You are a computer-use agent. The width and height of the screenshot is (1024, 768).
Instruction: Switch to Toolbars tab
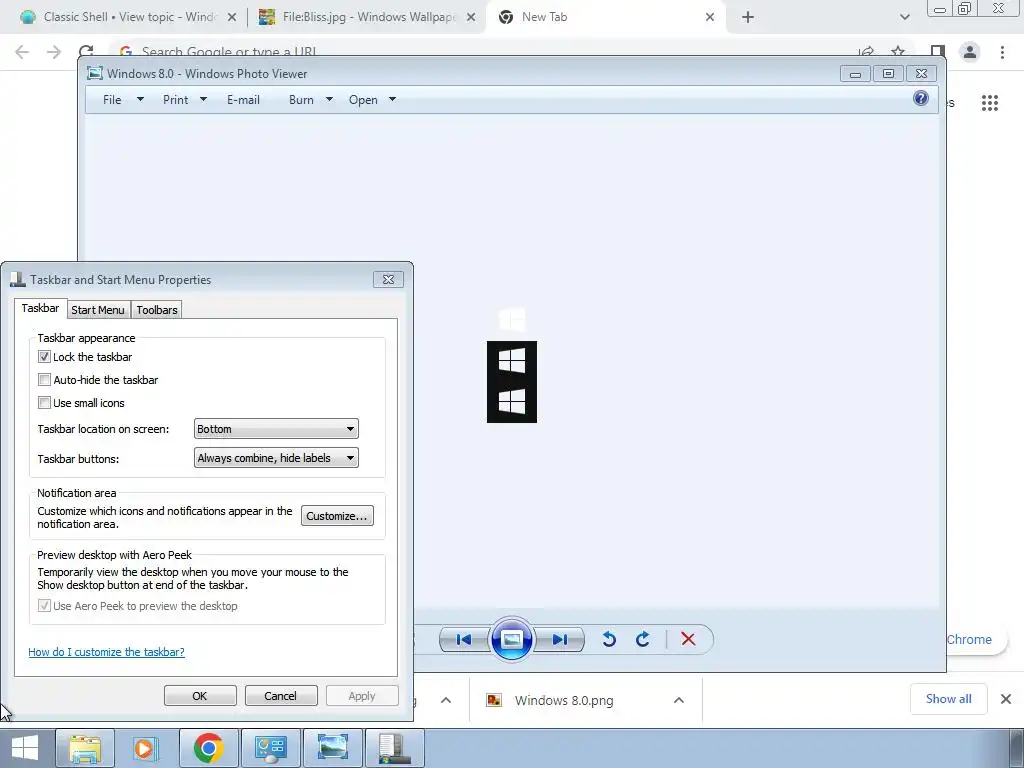[157, 310]
